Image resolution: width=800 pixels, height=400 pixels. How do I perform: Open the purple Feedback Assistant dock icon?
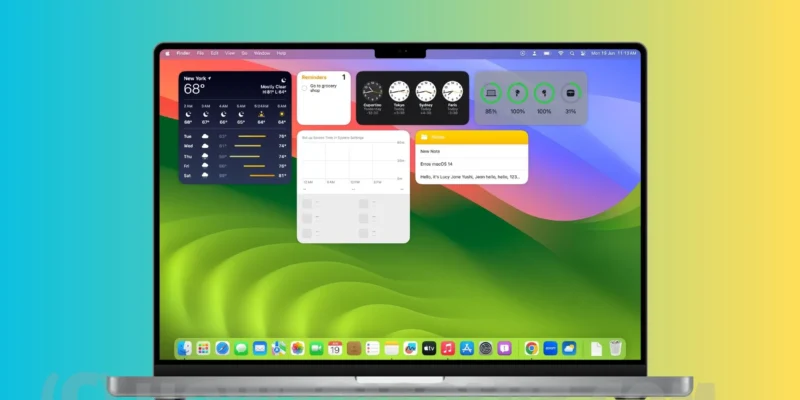(505, 348)
